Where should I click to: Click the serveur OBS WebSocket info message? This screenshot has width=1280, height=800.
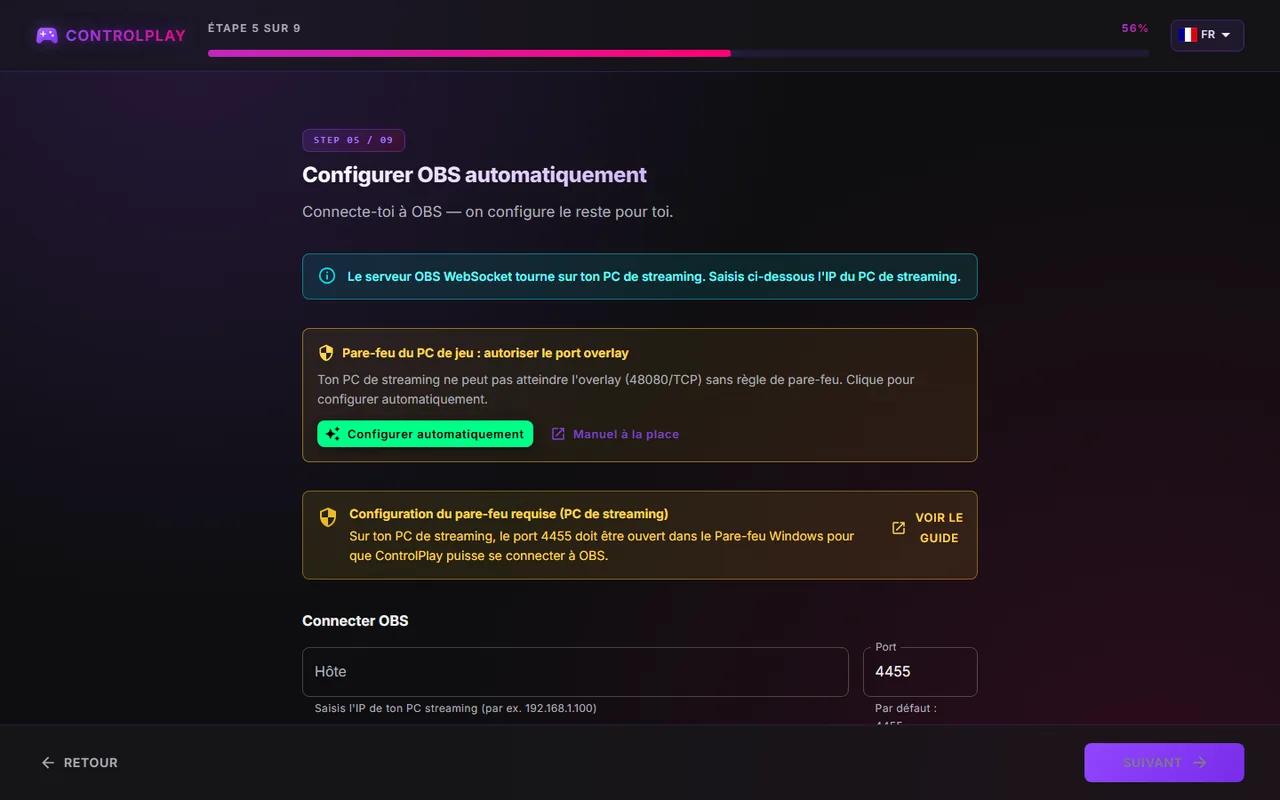point(654,276)
